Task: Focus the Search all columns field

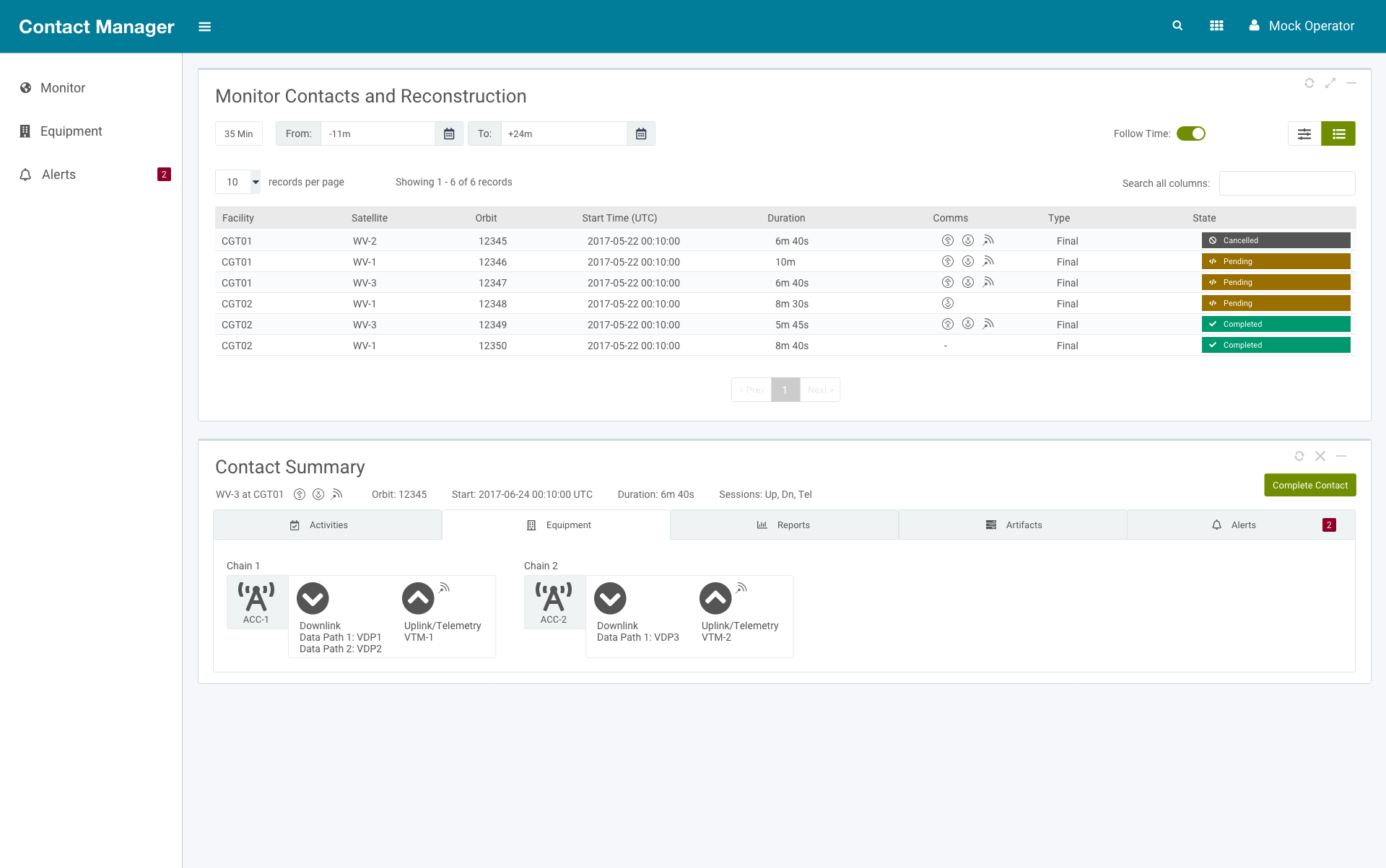Action: (1287, 183)
